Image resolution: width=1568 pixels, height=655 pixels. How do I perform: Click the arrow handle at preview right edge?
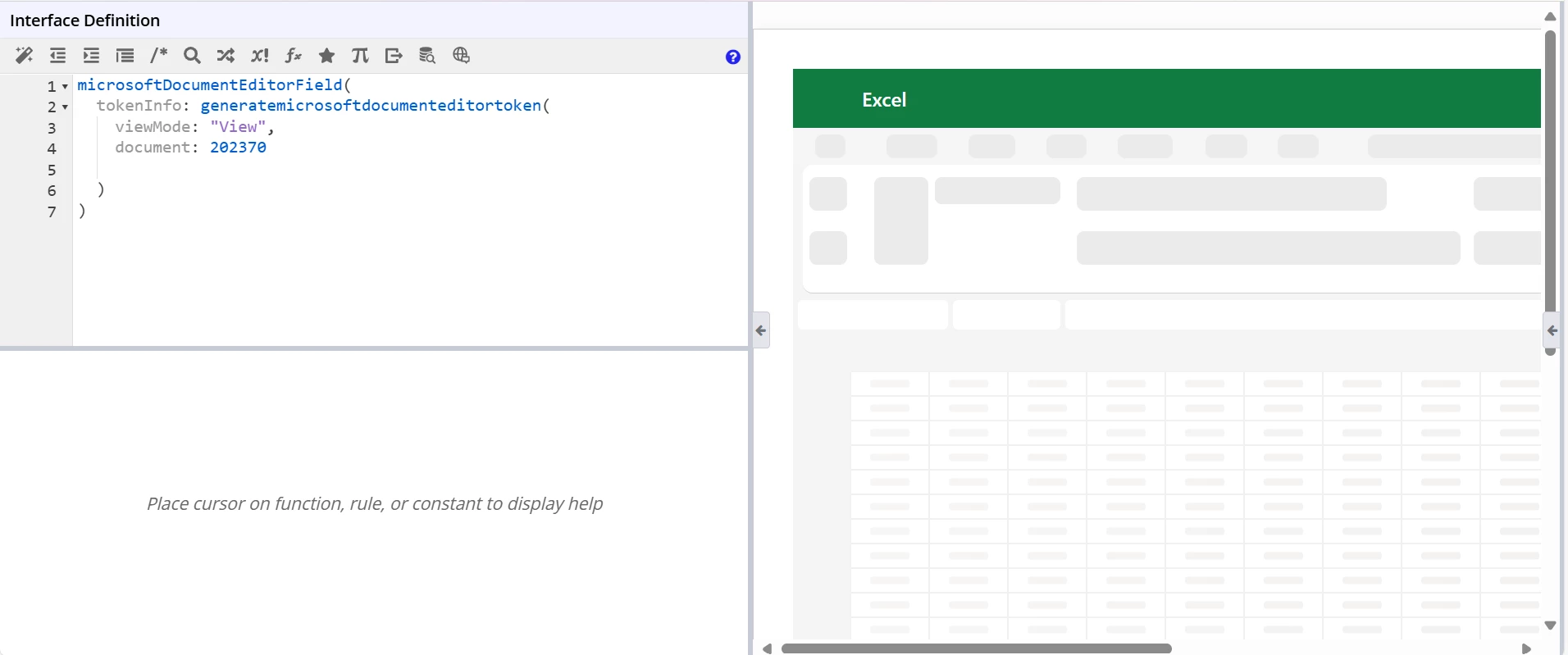[1552, 330]
